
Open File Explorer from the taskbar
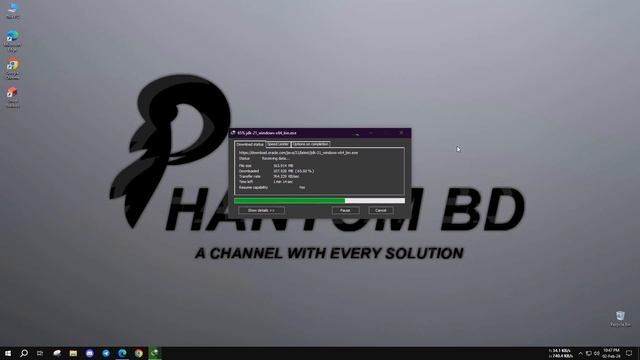[x=73, y=353]
